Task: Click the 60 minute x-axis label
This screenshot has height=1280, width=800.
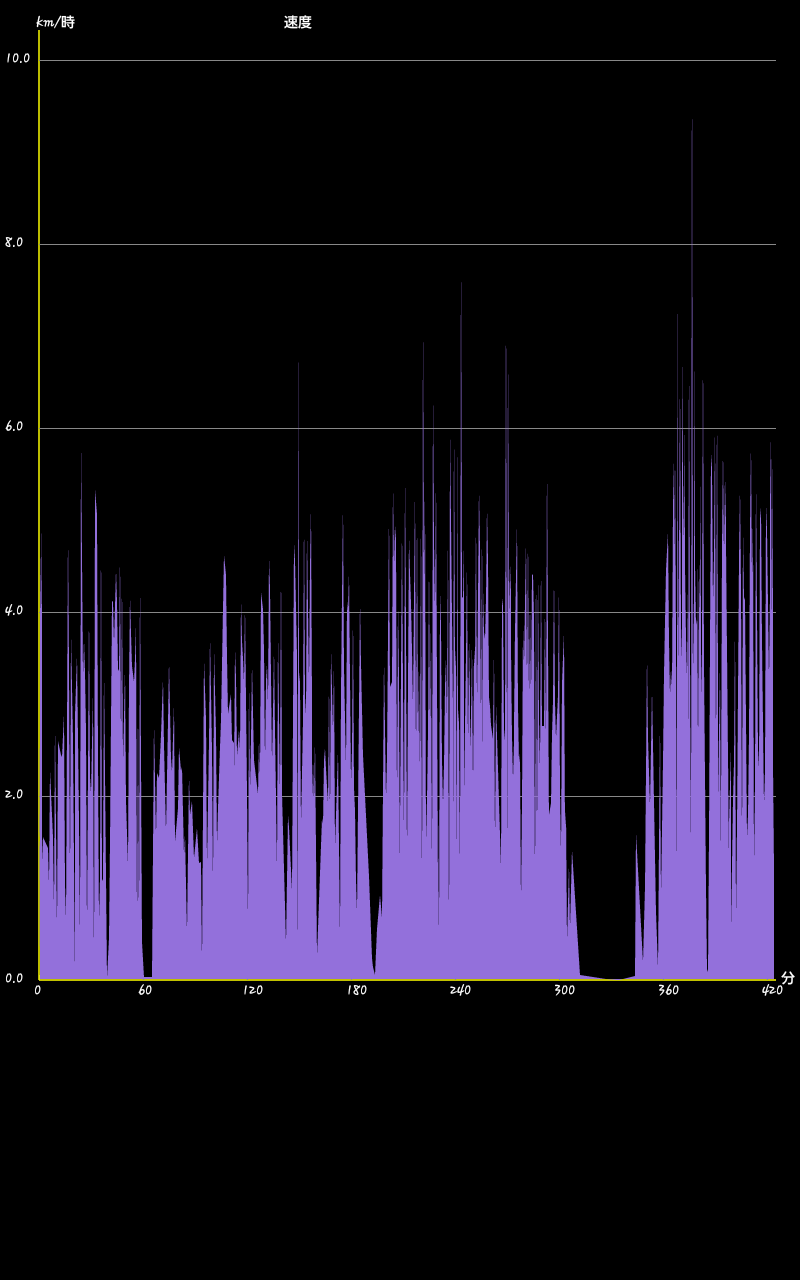Action: [x=145, y=990]
